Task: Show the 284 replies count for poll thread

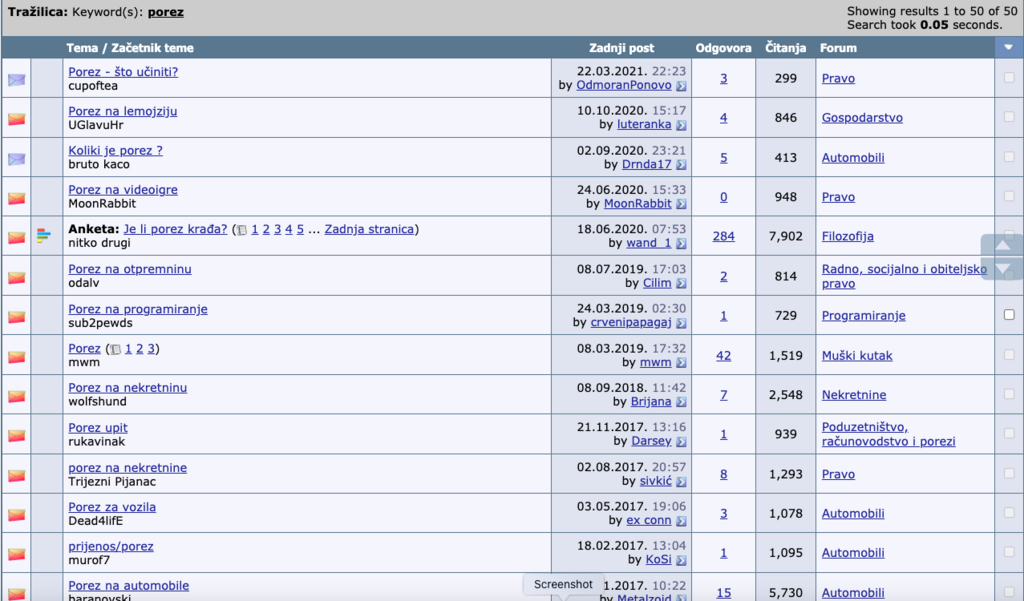Action: [724, 236]
